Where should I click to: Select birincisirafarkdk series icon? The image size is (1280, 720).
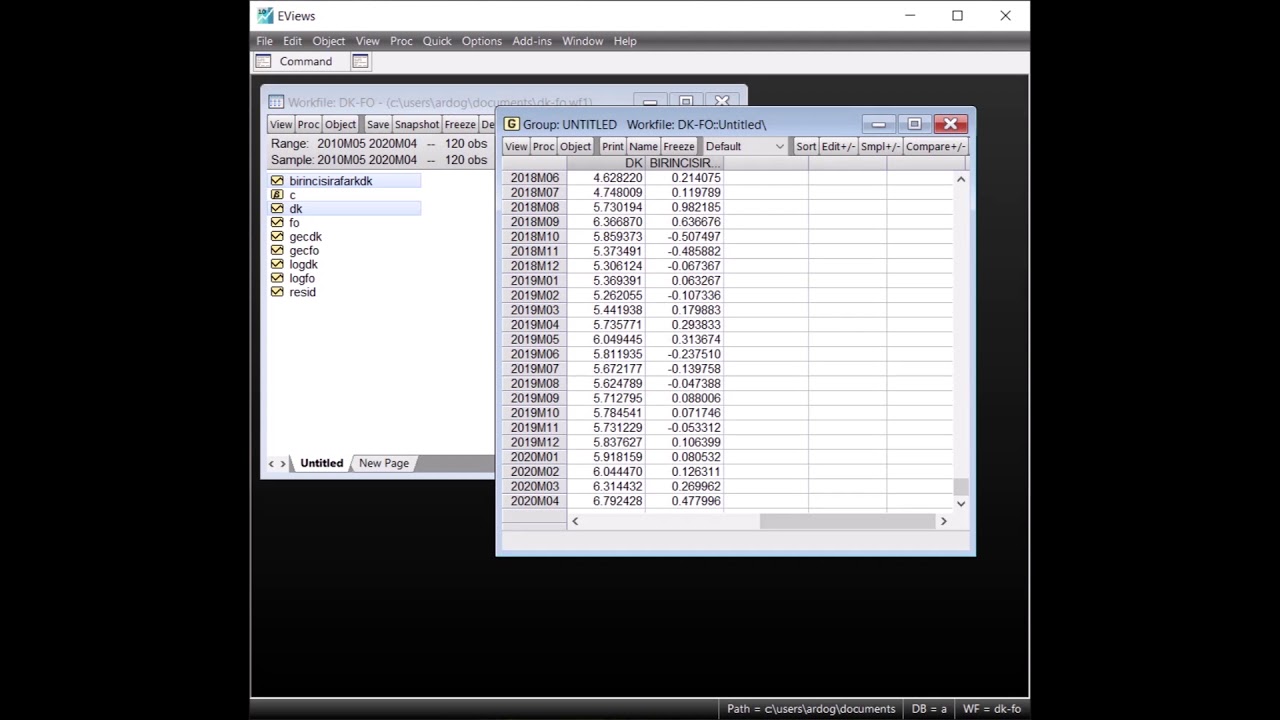pyautogui.click(x=277, y=181)
